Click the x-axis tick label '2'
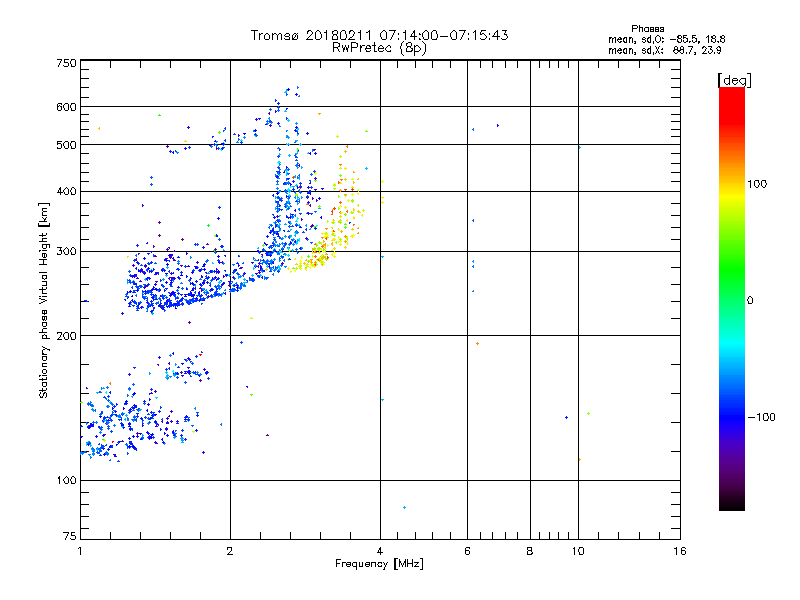This screenshot has height=600, width=800. [x=230, y=551]
